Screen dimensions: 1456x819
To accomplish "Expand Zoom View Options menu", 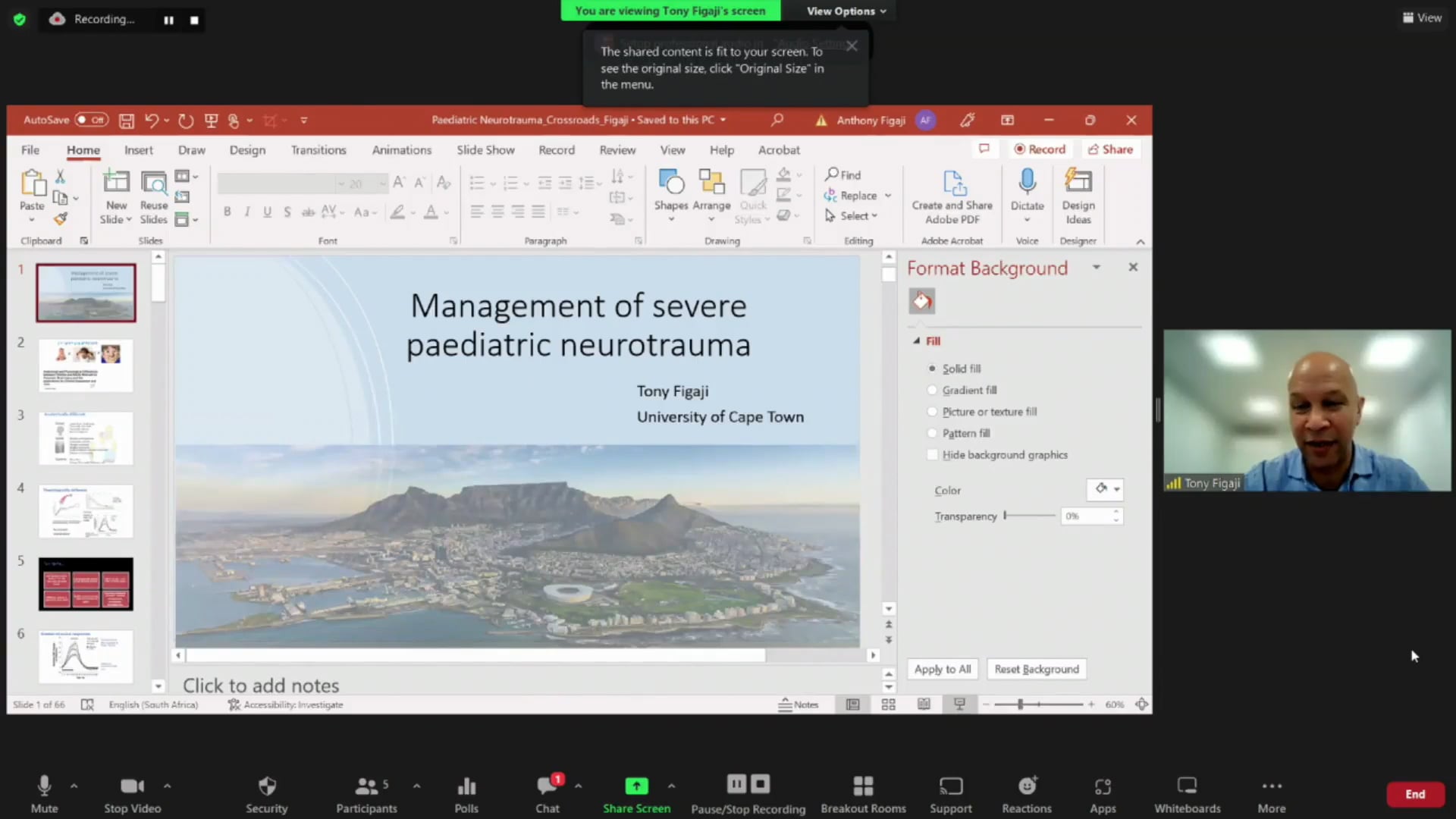I will pyautogui.click(x=846, y=11).
